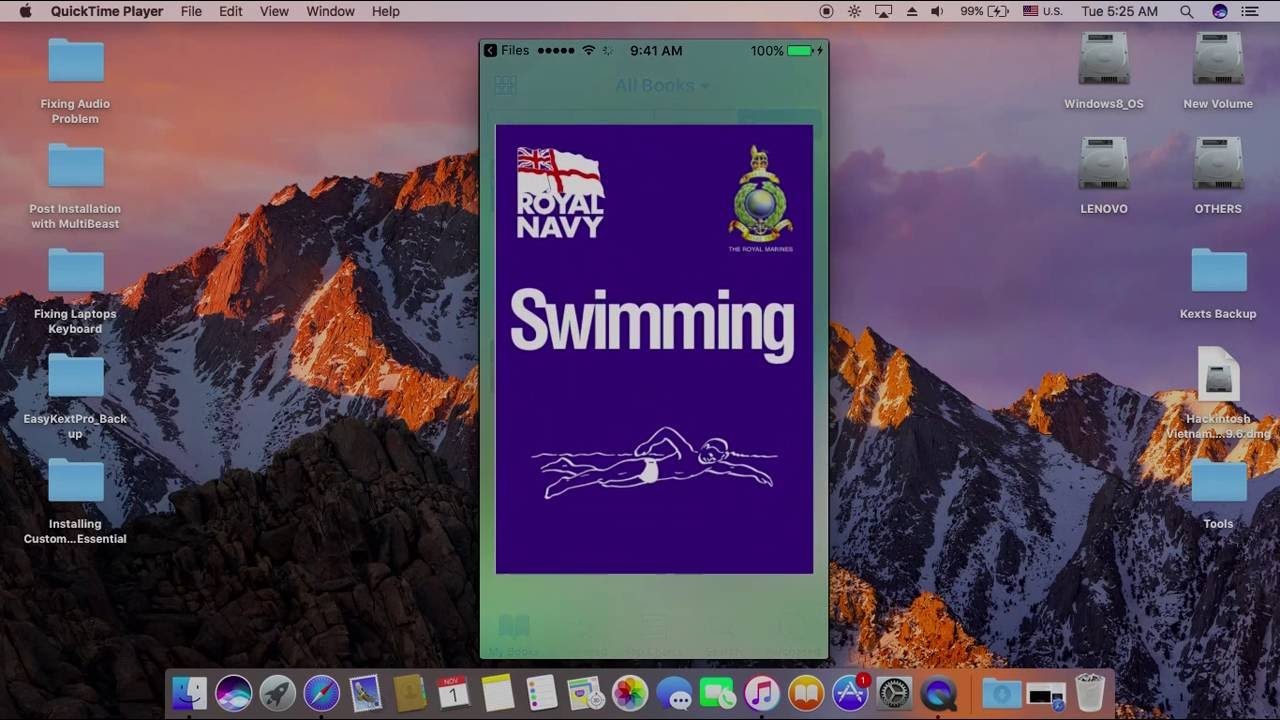
Task: Open Spotlight search in menu bar
Action: click(x=1186, y=11)
